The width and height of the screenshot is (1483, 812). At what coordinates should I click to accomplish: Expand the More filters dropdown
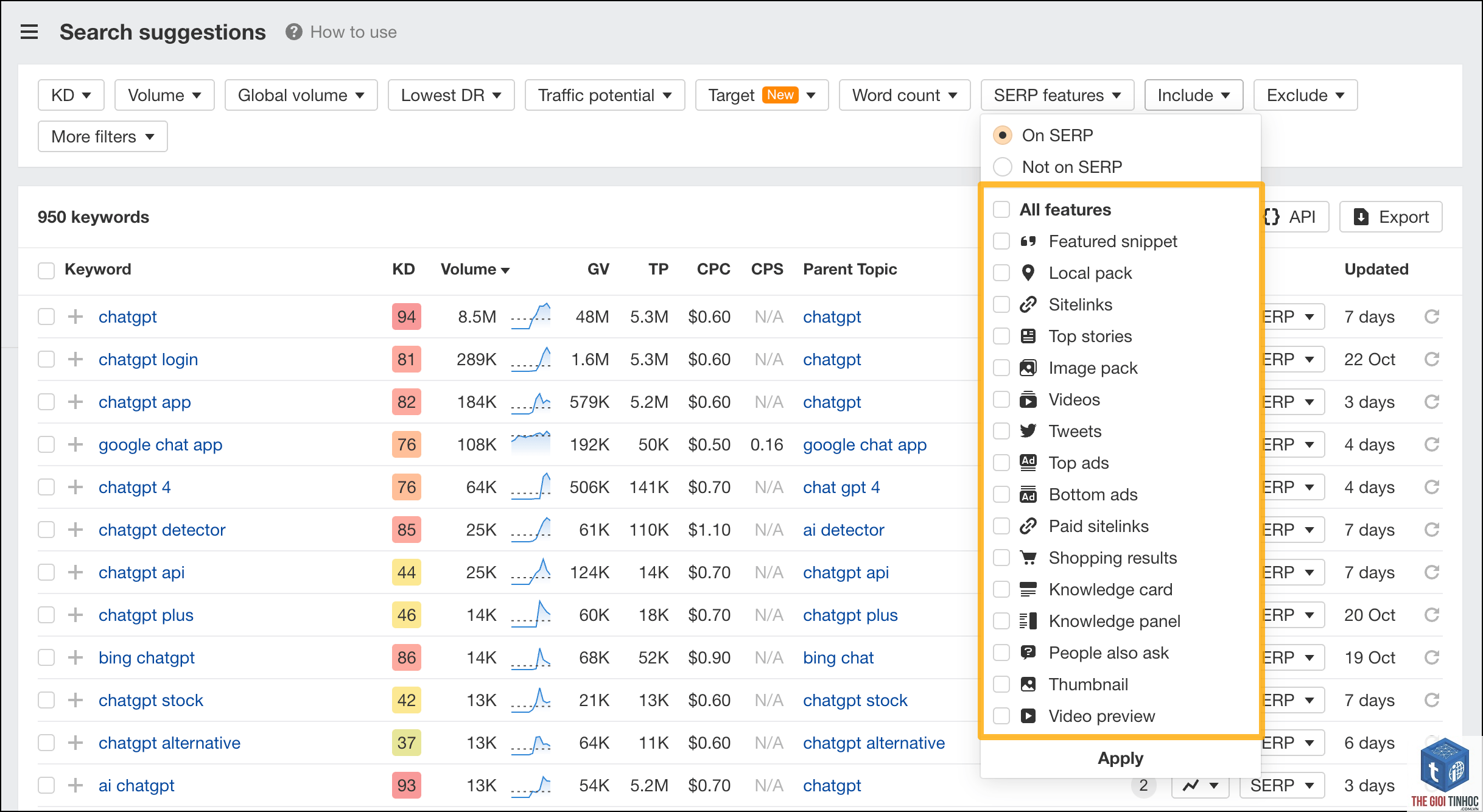click(x=102, y=136)
